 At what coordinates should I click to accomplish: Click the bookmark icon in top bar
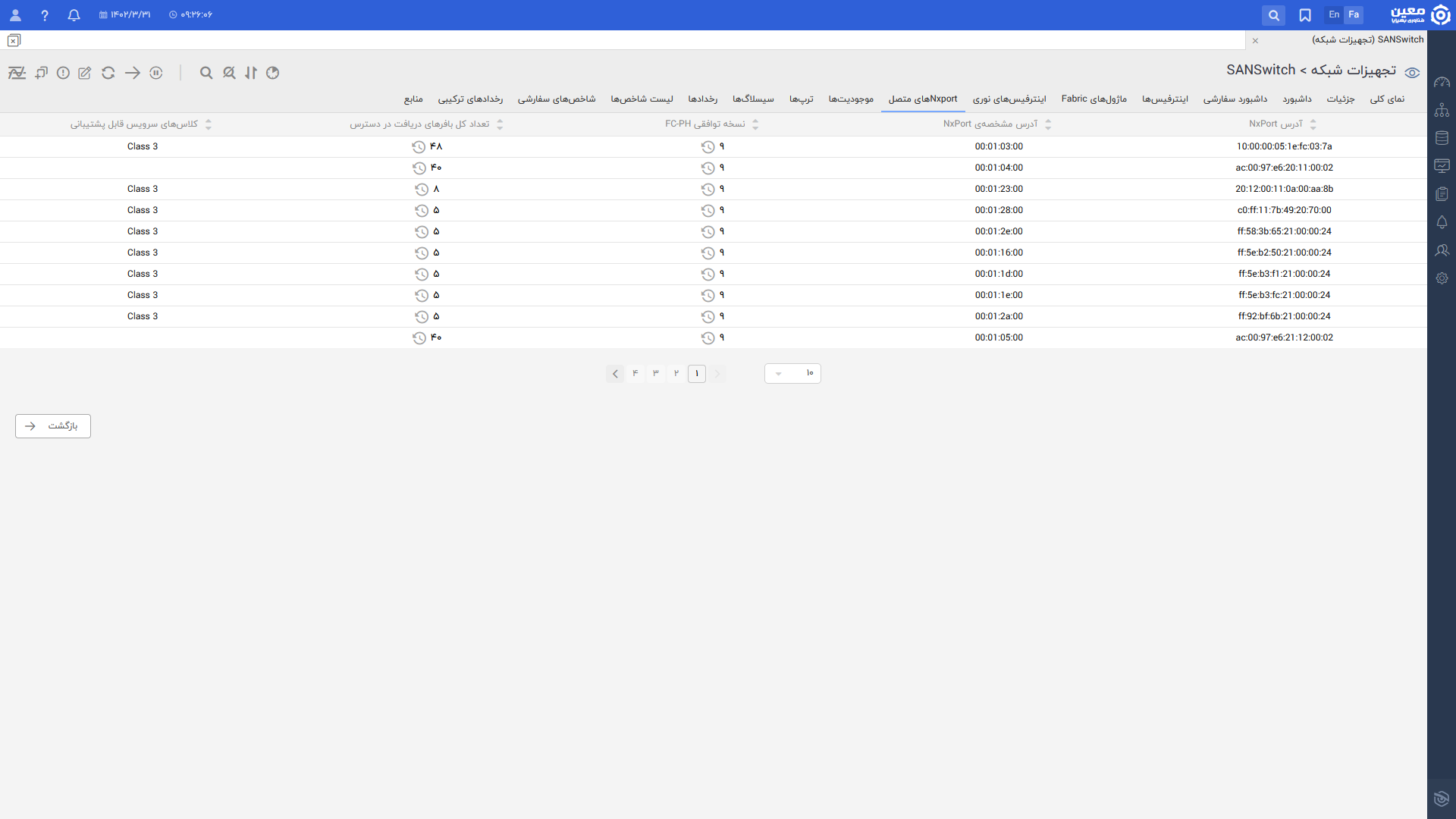(1305, 15)
